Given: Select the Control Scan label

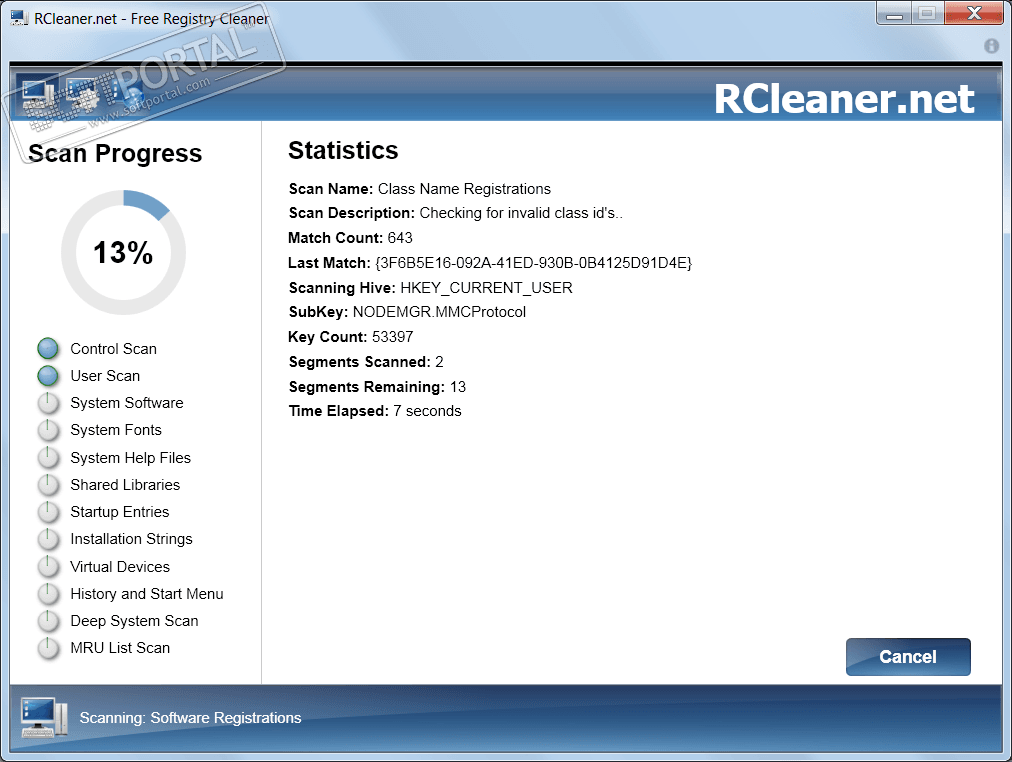Looking at the screenshot, I should coord(114,349).
